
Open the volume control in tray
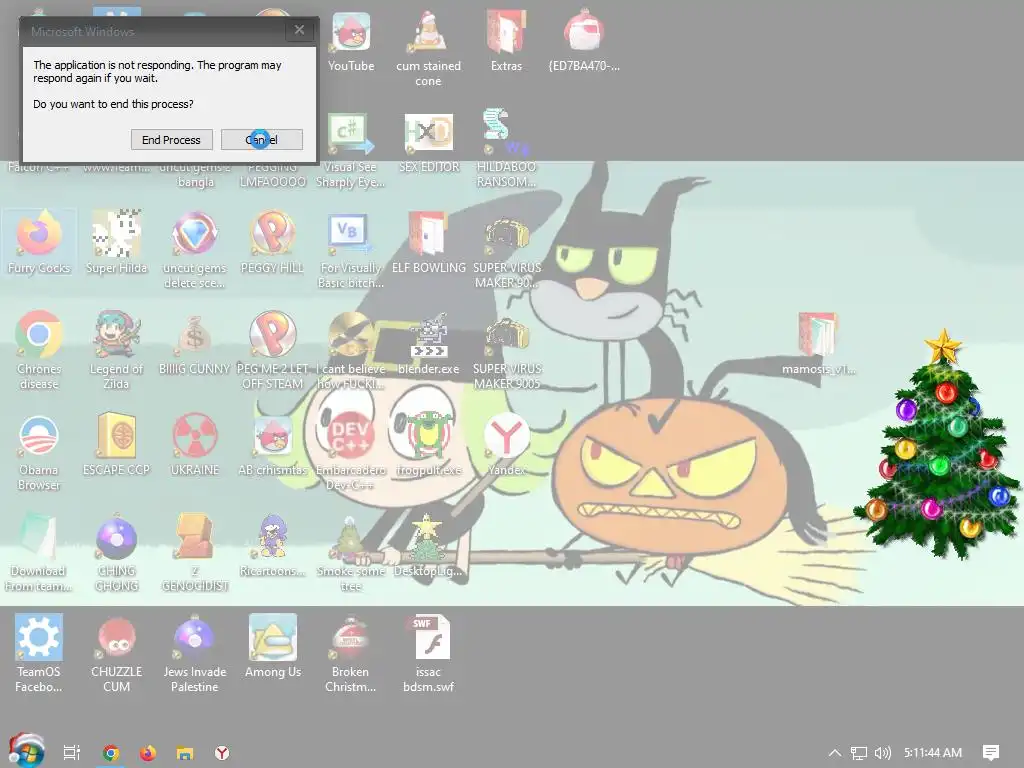click(882, 753)
